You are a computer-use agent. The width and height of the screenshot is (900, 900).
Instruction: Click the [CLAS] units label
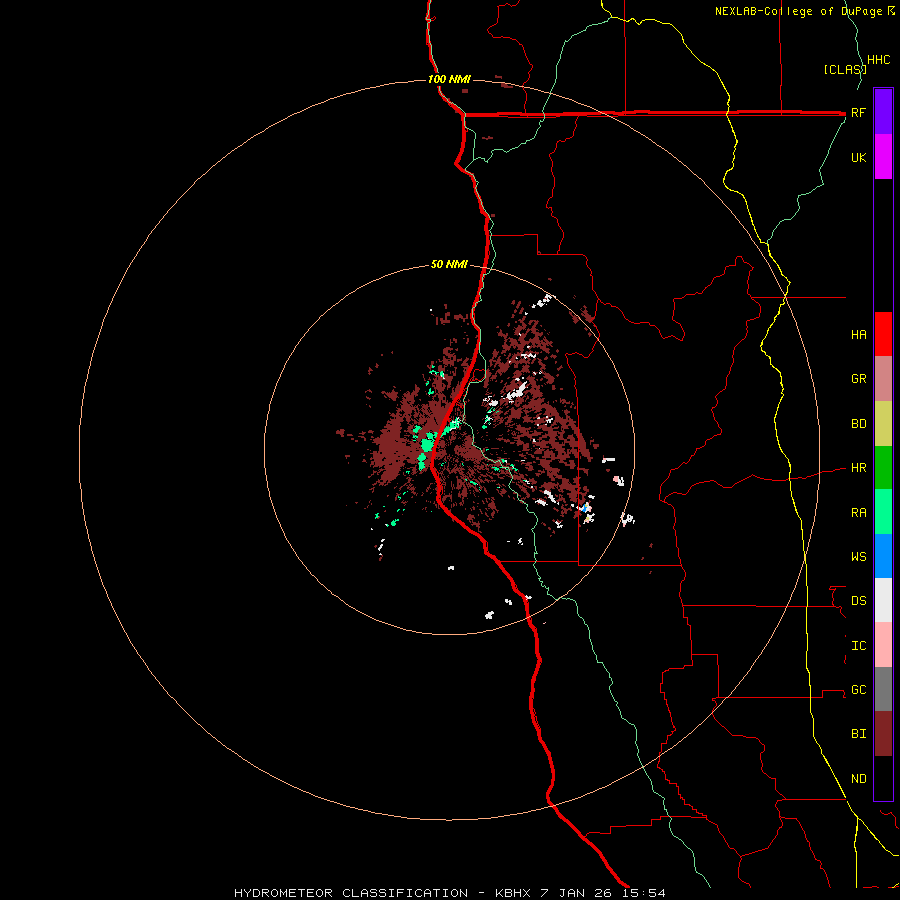coord(845,69)
